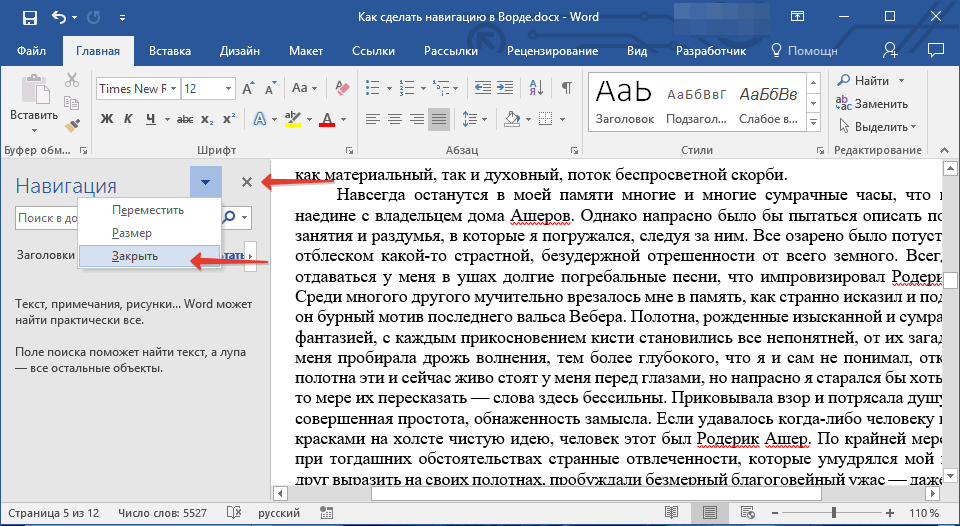The image size is (960, 526).
Task: Open the Найти dropdown arrow
Action: (x=901, y=81)
